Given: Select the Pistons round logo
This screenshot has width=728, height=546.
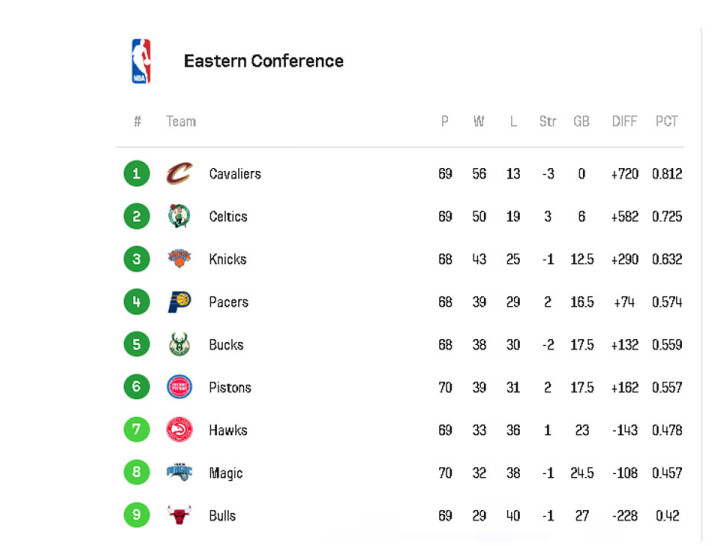Looking at the screenshot, I should tap(179, 387).
